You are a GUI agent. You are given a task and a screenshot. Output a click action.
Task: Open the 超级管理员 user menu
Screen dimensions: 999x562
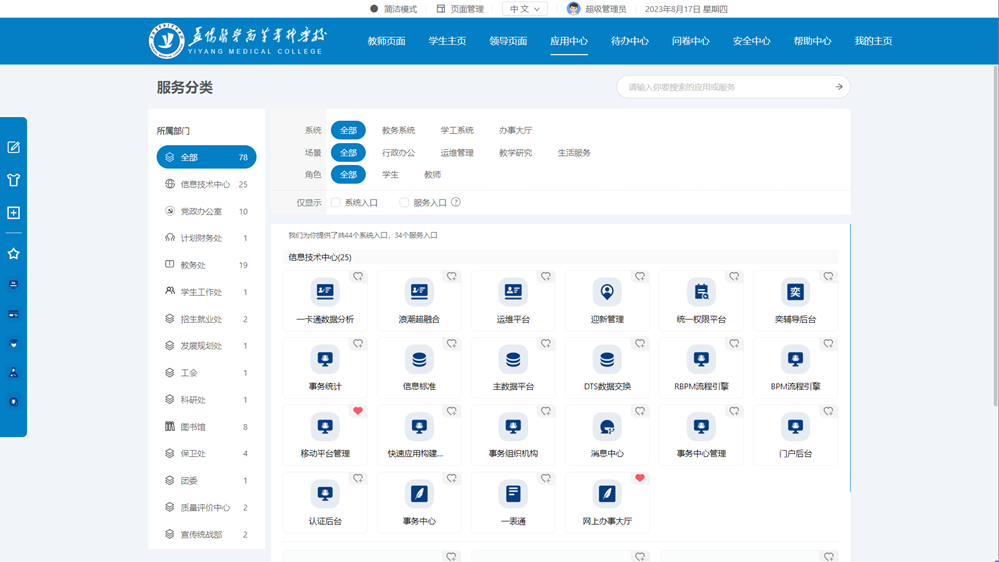[x=596, y=9]
